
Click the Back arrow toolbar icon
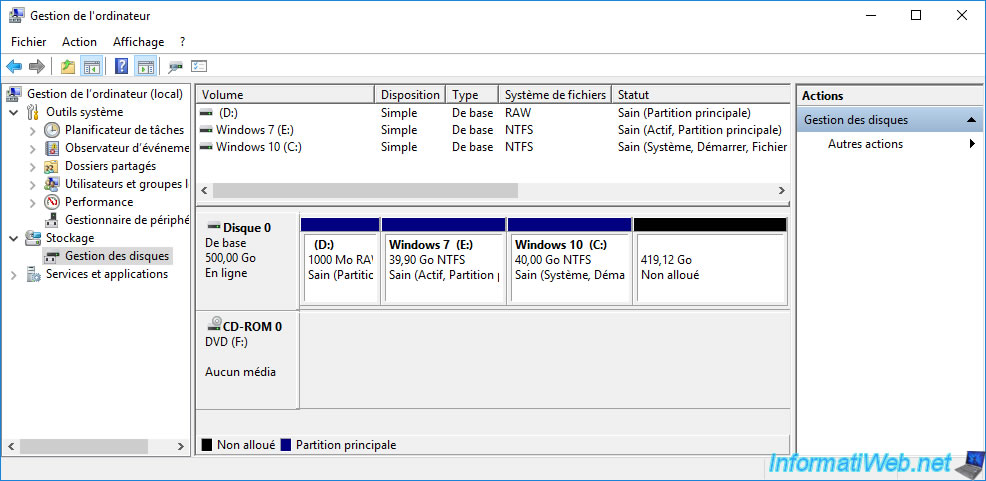point(14,66)
